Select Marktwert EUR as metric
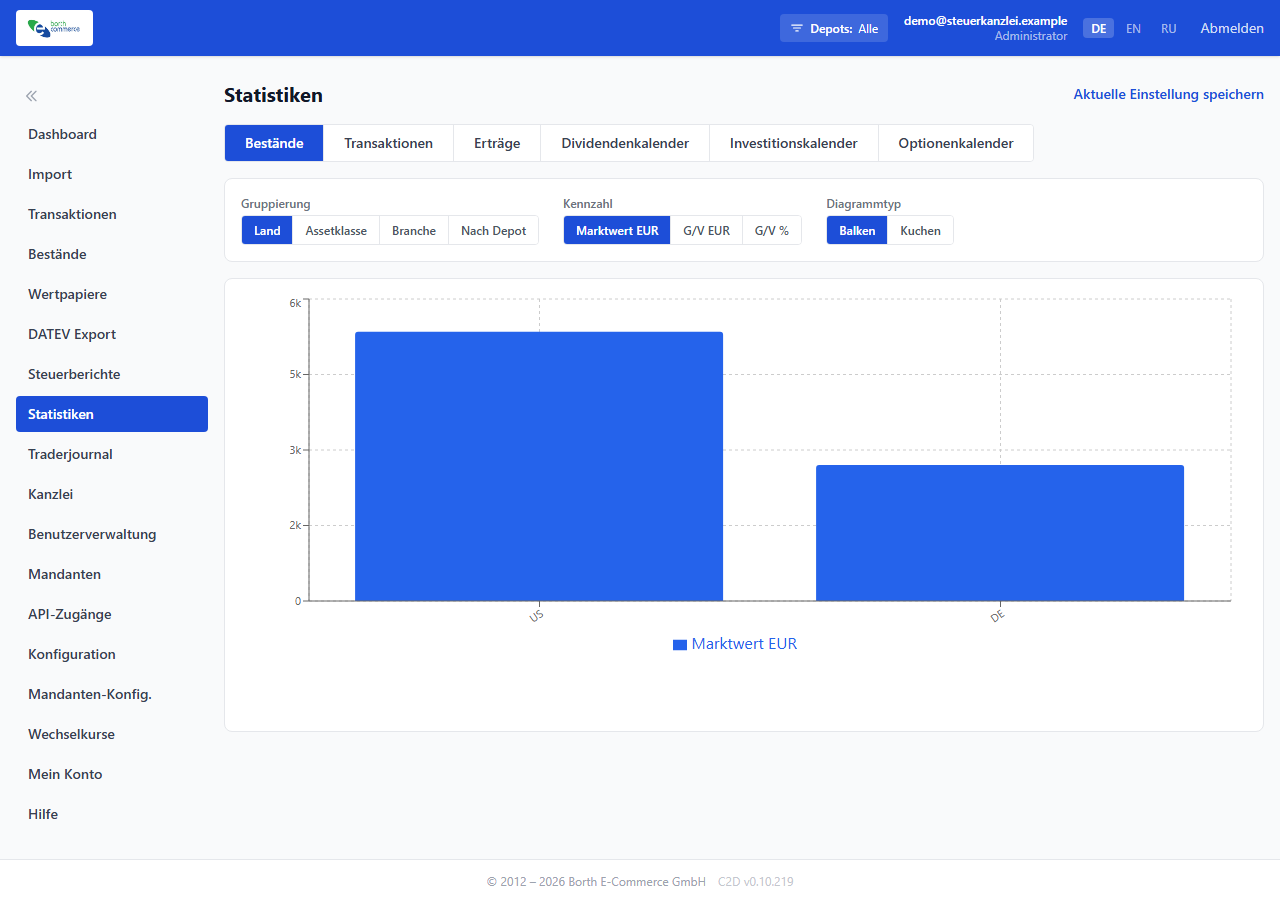 click(x=617, y=230)
